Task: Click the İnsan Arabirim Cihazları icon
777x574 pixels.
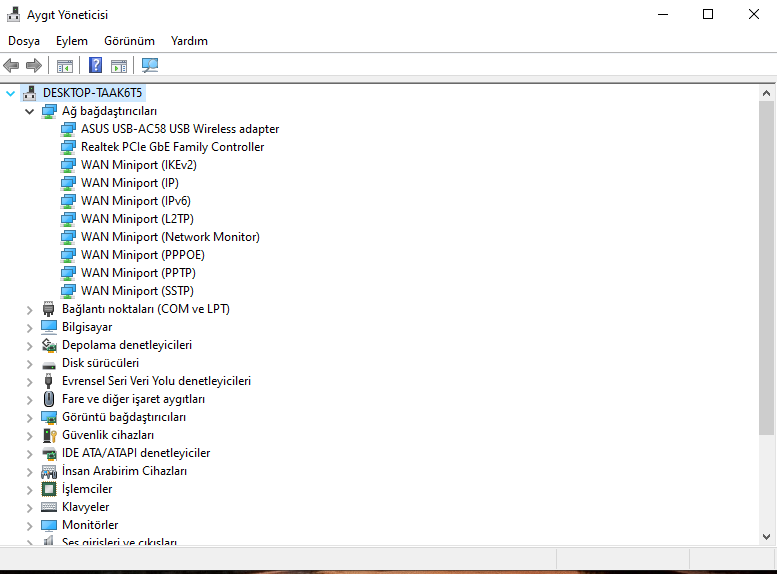Action: [x=49, y=471]
